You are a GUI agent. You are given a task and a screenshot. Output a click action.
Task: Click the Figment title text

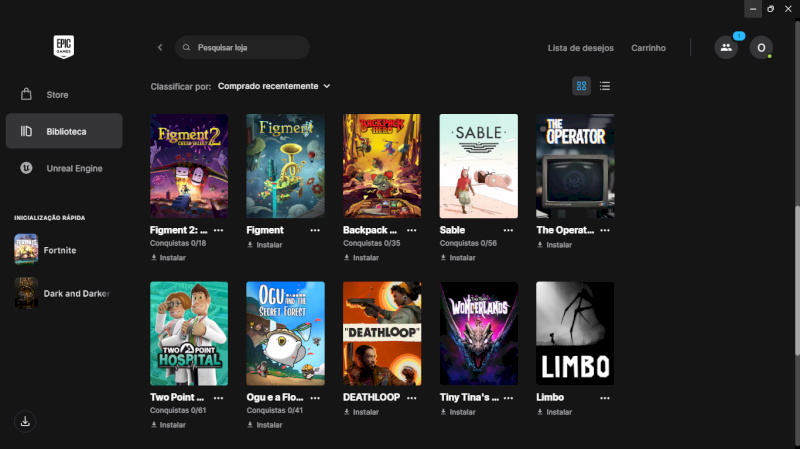(265, 230)
